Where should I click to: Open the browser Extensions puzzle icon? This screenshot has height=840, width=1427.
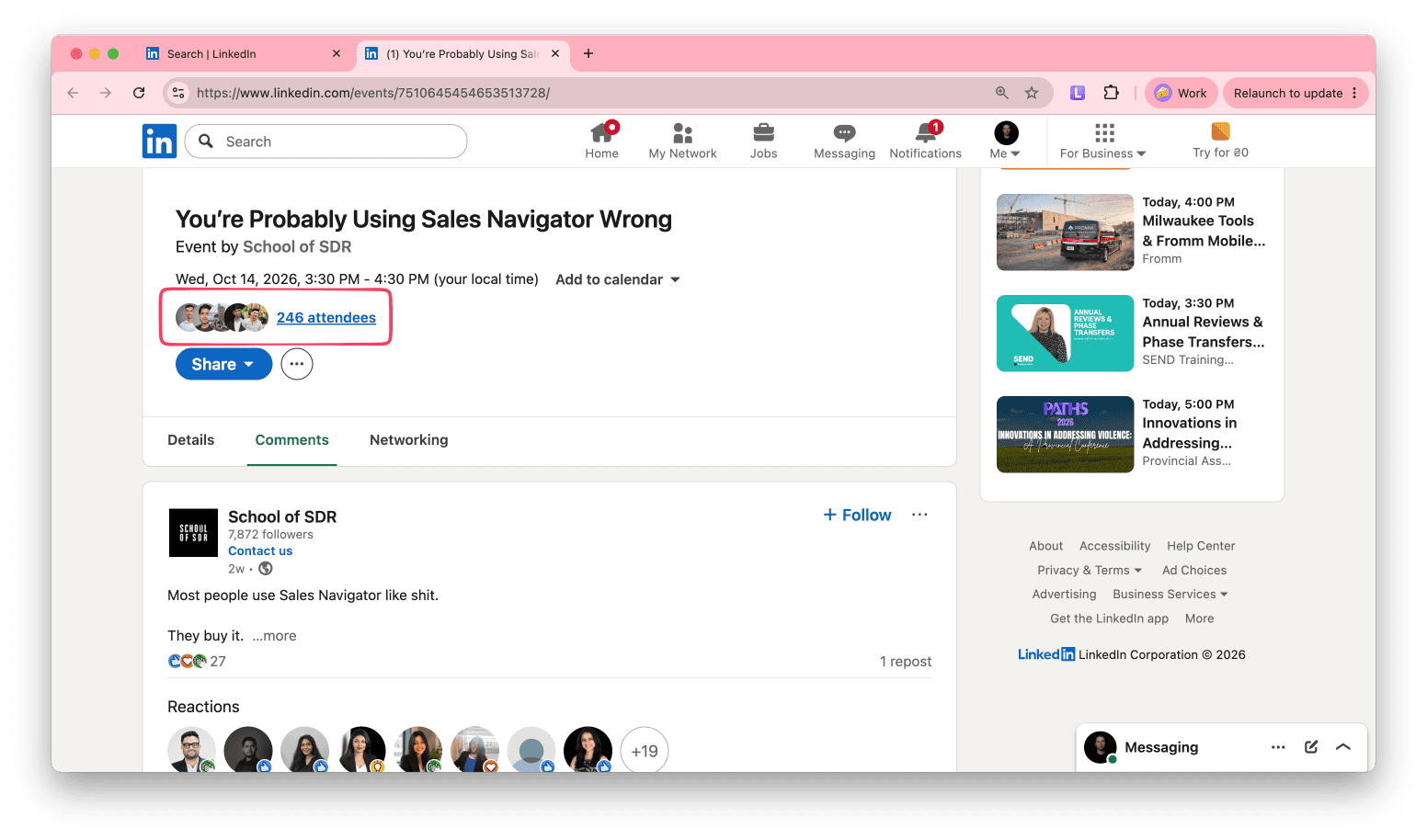pos(1112,93)
